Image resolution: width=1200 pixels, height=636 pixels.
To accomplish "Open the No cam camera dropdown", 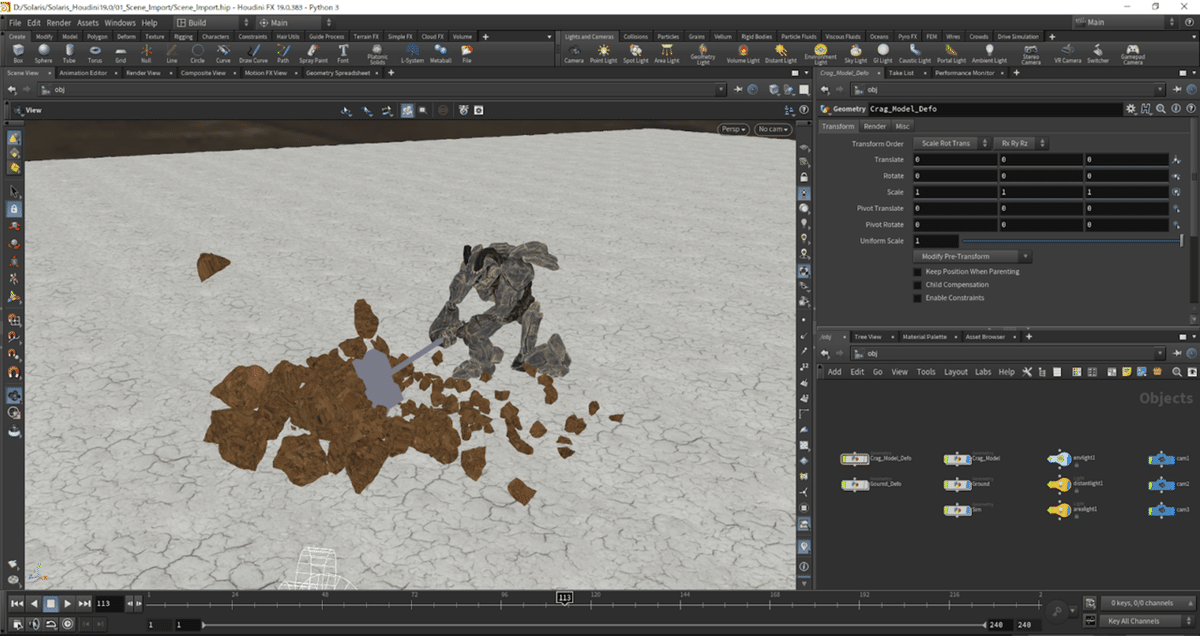I will pyautogui.click(x=772, y=129).
